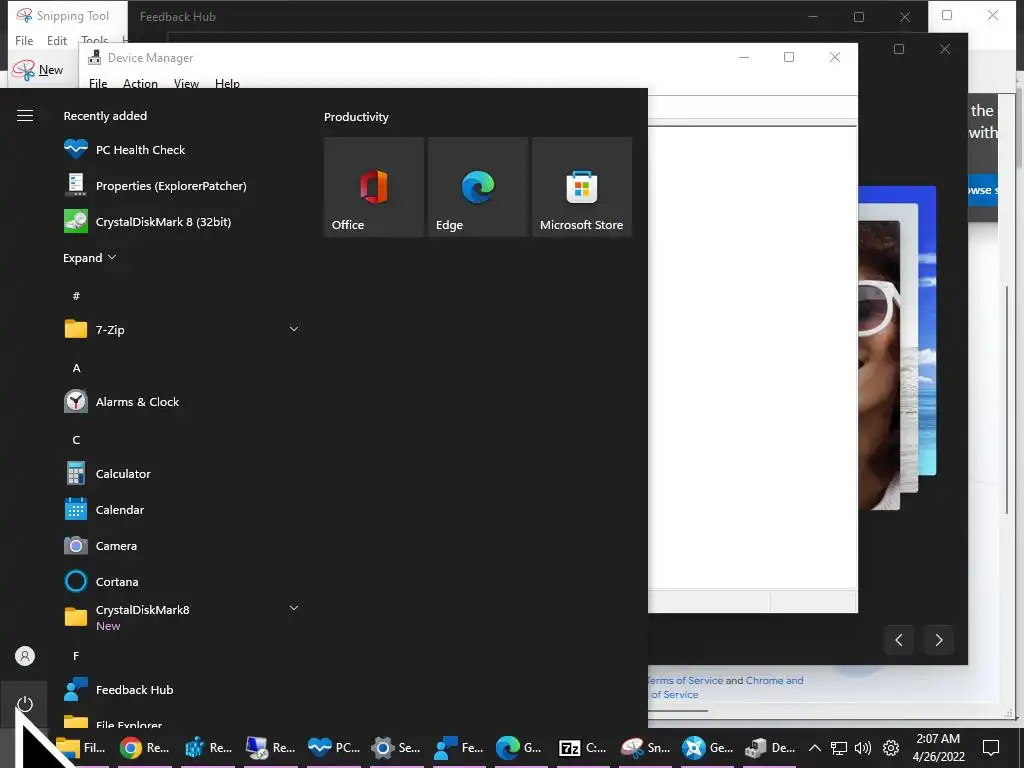
Task: Show hidden icons tray chevron
Action: 814,748
